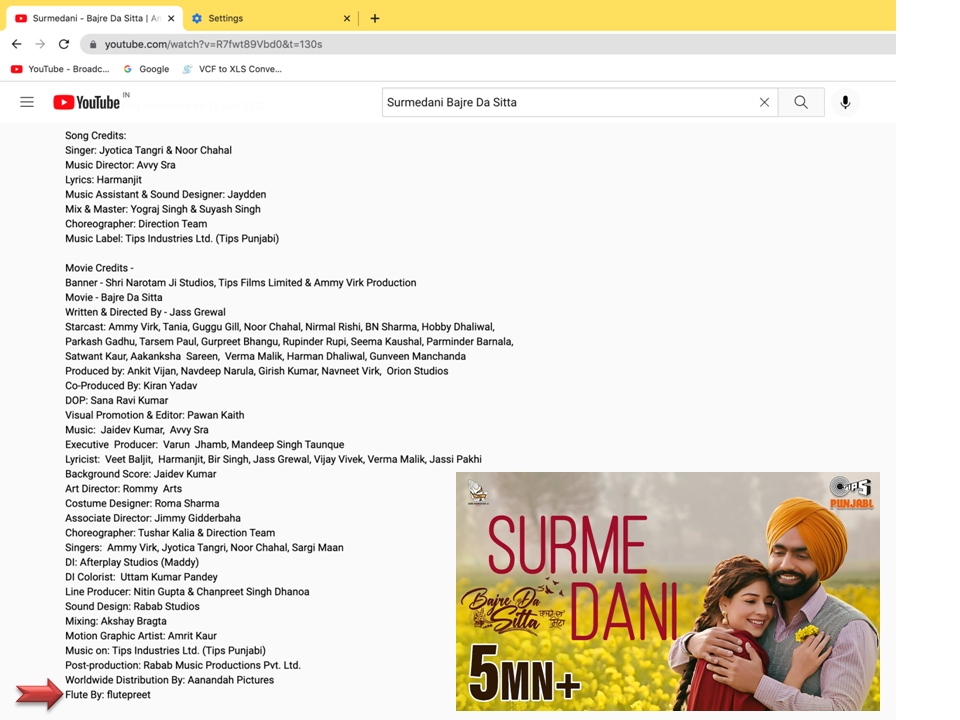Select the Surmedani - Bajre Da Sitta tab
This screenshot has height=720, width=960.
[x=90, y=18]
